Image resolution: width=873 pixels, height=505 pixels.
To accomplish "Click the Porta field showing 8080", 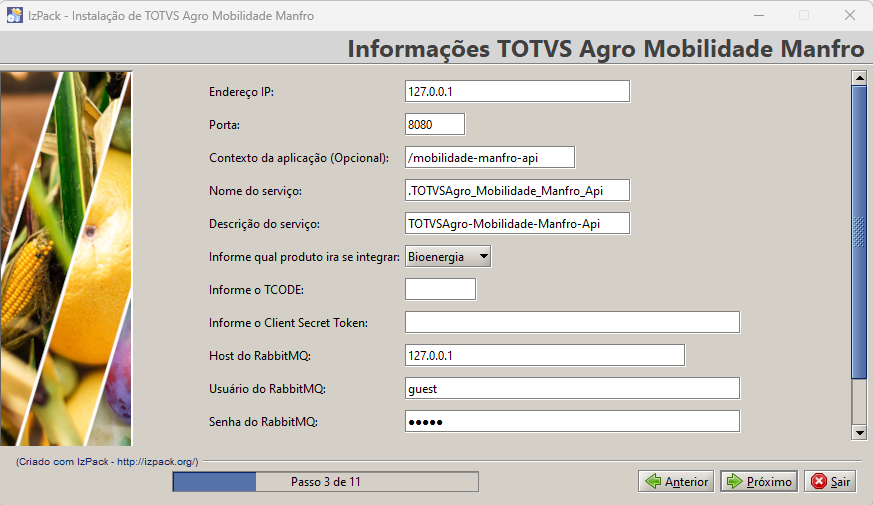I will pyautogui.click(x=435, y=124).
